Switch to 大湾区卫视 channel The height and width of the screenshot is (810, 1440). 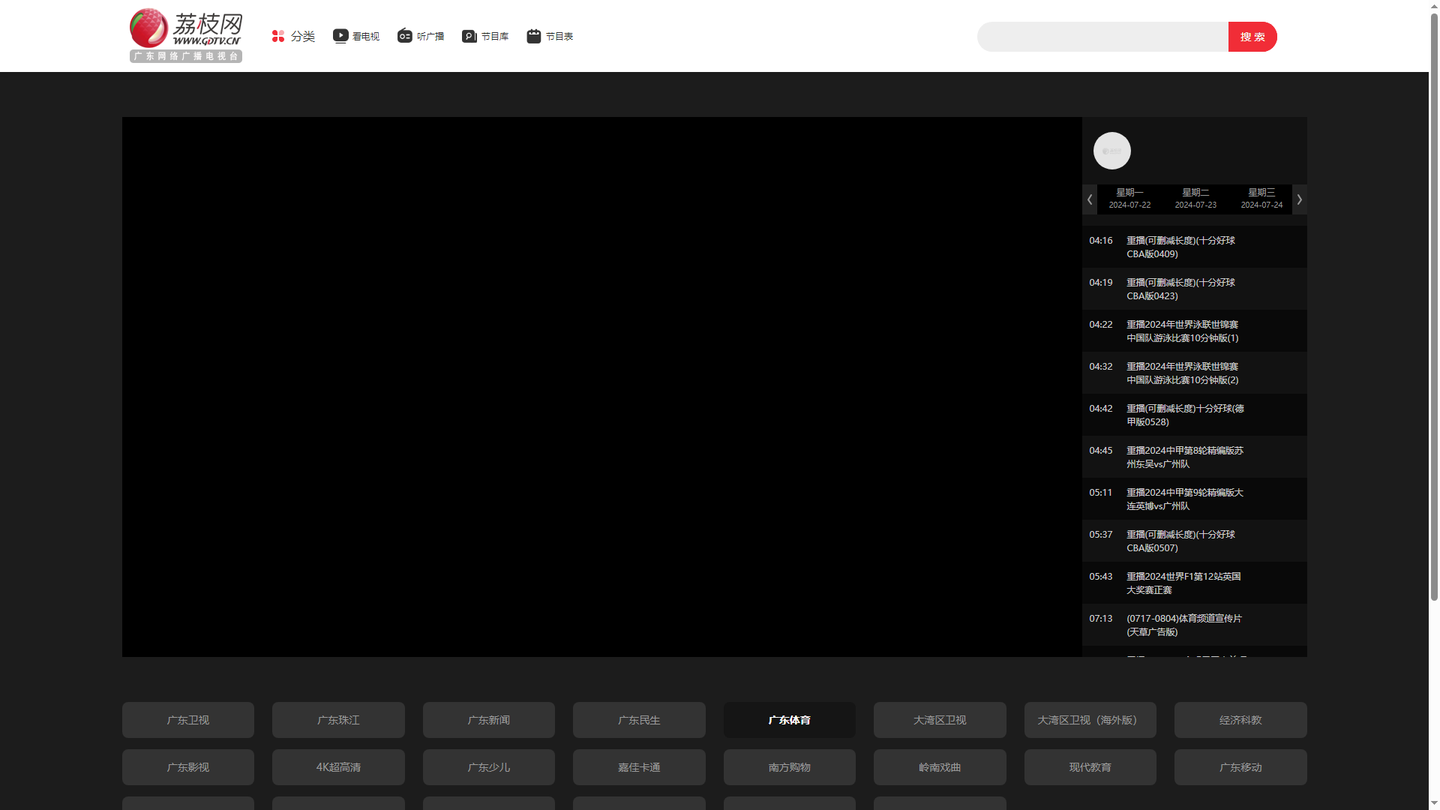(x=940, y=720)
